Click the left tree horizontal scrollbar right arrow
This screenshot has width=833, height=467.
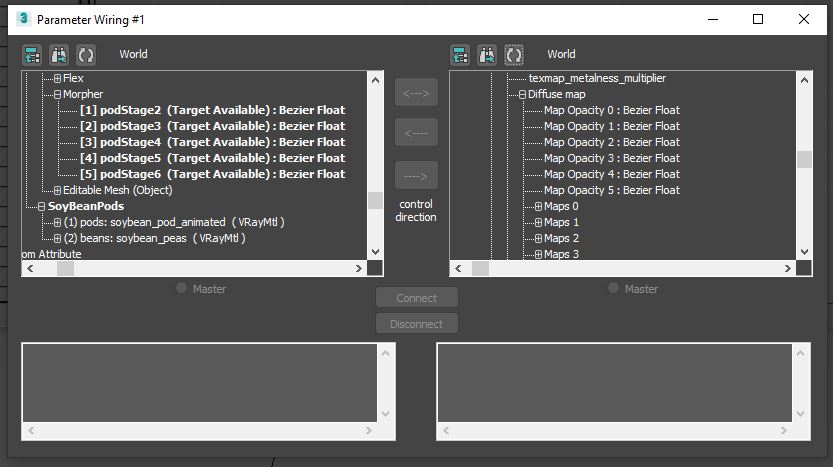(x=359, y=268)
